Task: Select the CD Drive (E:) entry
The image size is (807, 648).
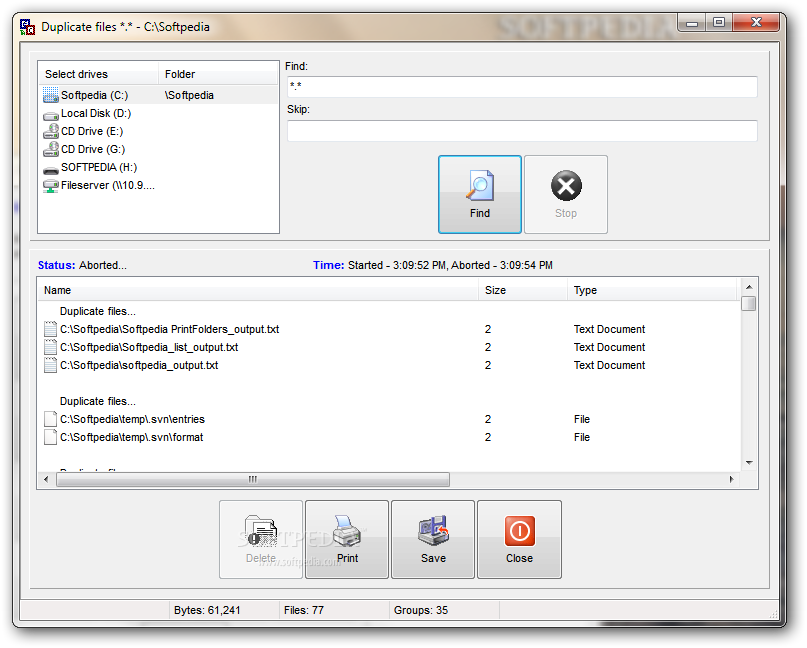Action: pyautogui.click(x=92, y=131)
